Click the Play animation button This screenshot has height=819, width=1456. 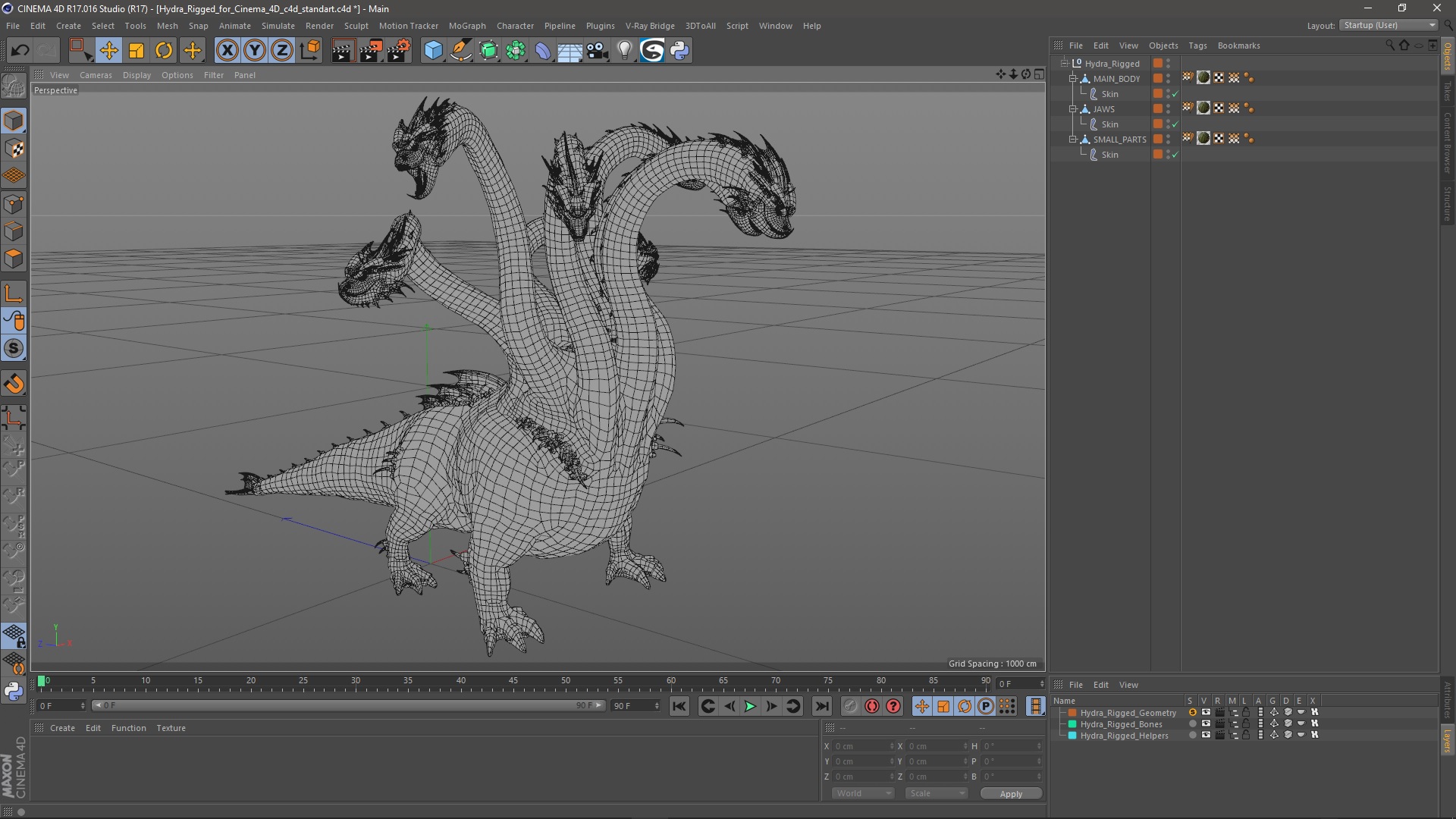pyautogui.click(x=749, y=706)
